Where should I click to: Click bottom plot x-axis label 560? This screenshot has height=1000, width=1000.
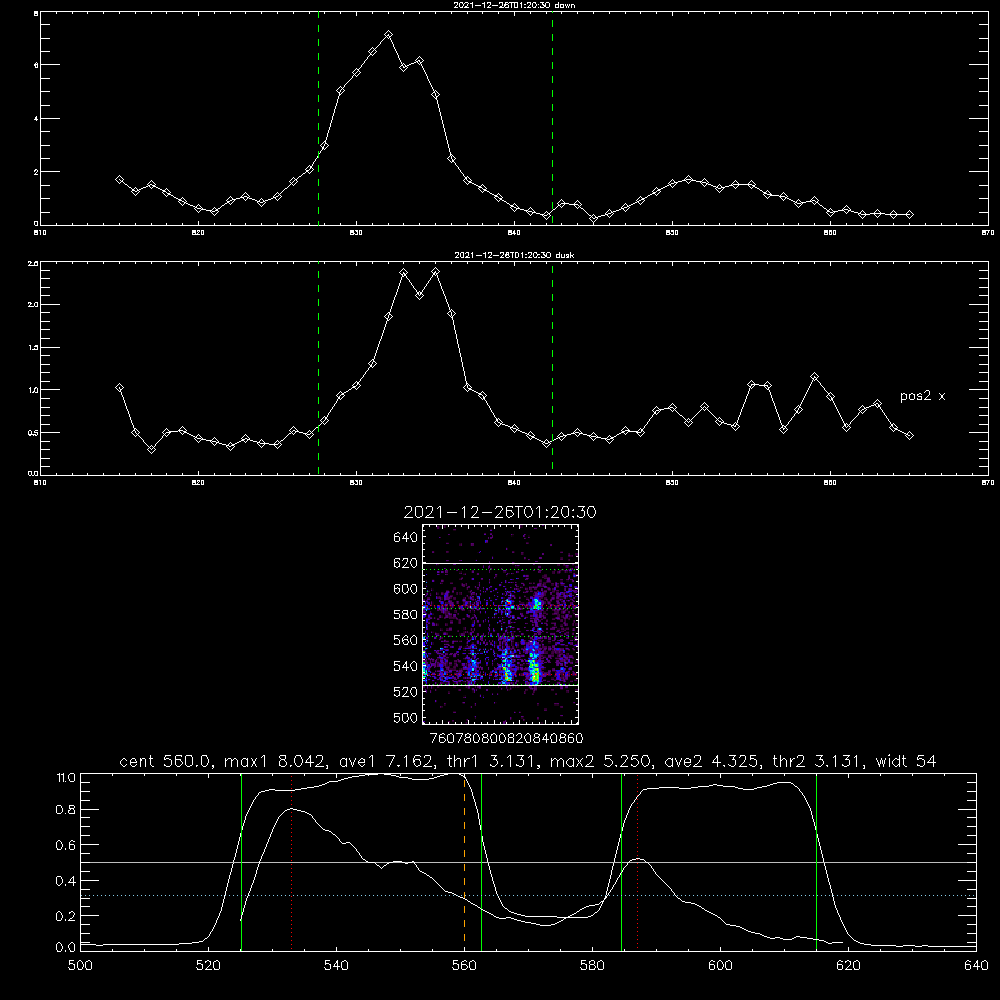[464, 966]
